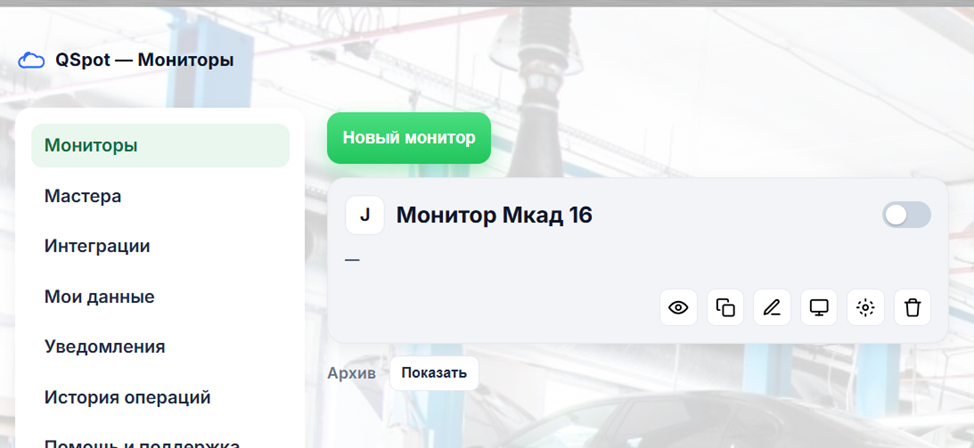Click the Архив label
This screenshot has width=974, height=448.
[352, 373]
